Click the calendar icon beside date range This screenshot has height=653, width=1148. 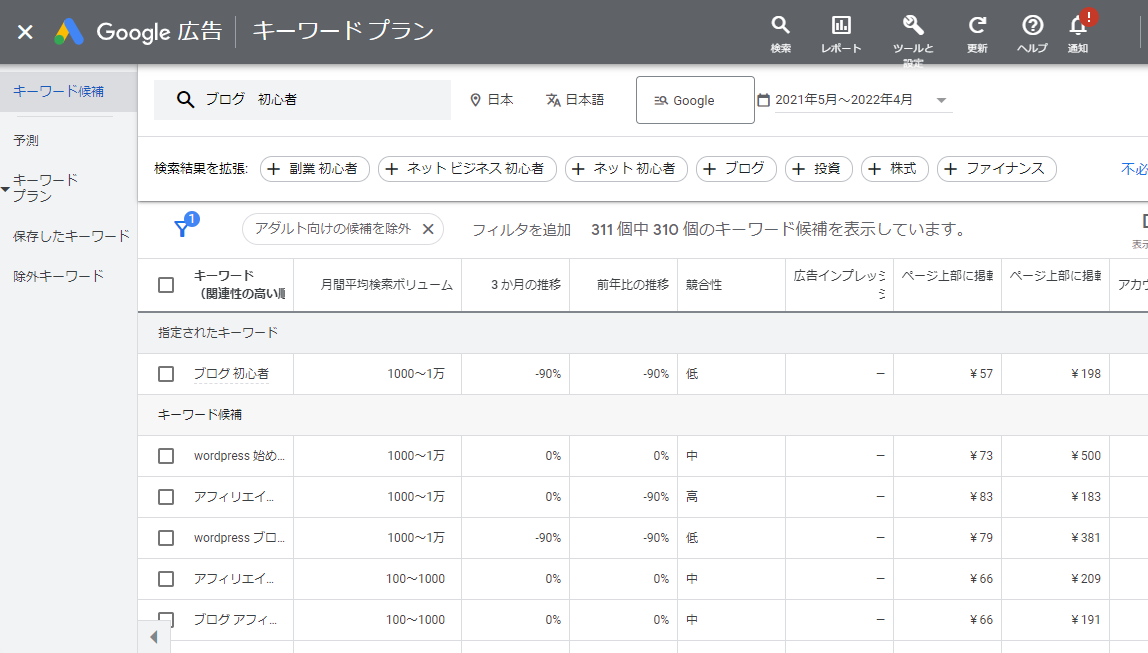763,100
